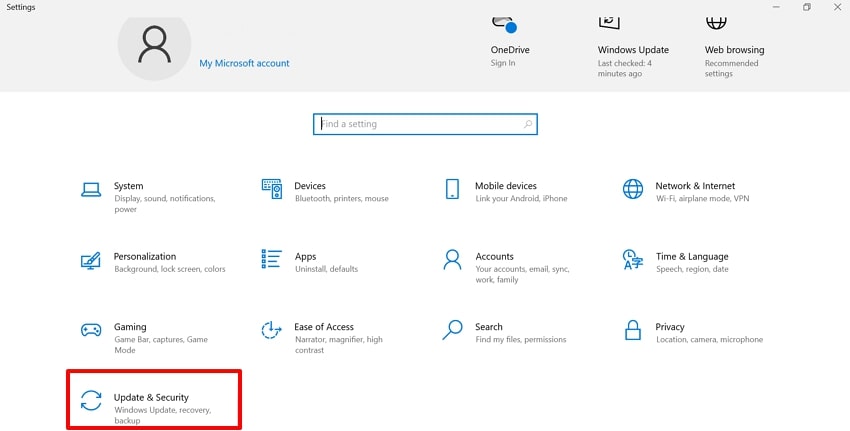This screenshot has height=431, width=850.
Task: Click "Your accounts, email, sync, work, family" text
Action: point(522,274)
